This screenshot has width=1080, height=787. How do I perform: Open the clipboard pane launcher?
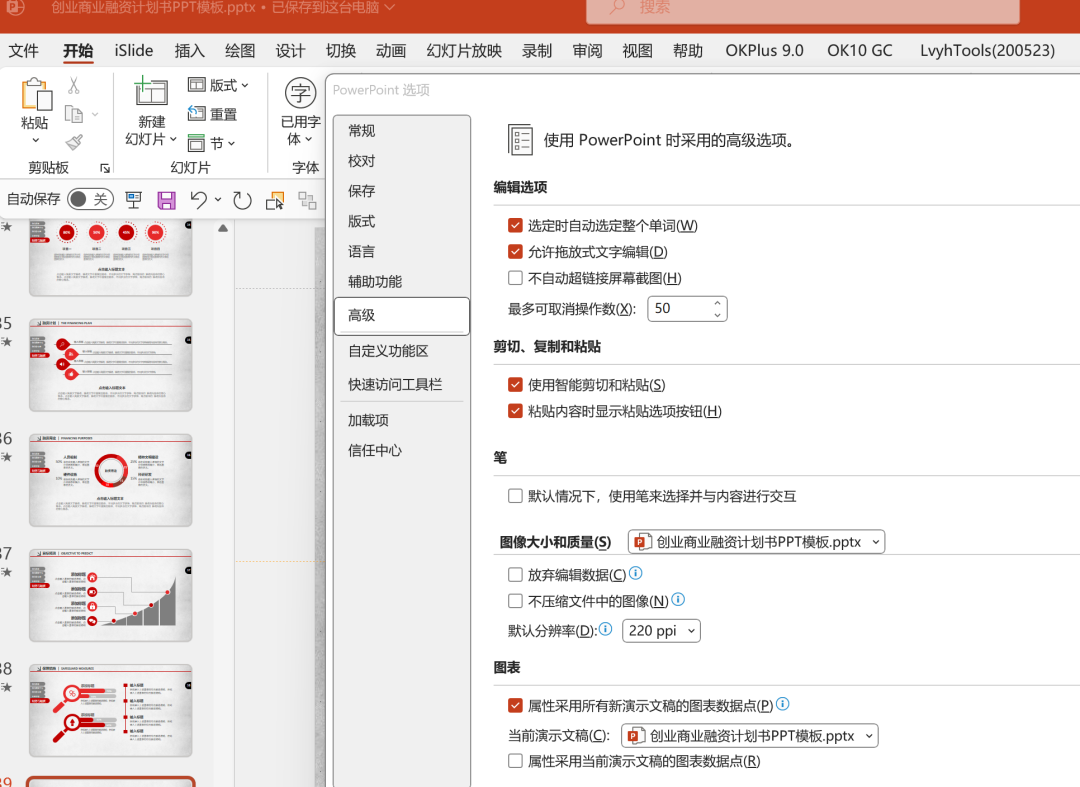click(x=105, y=168)
